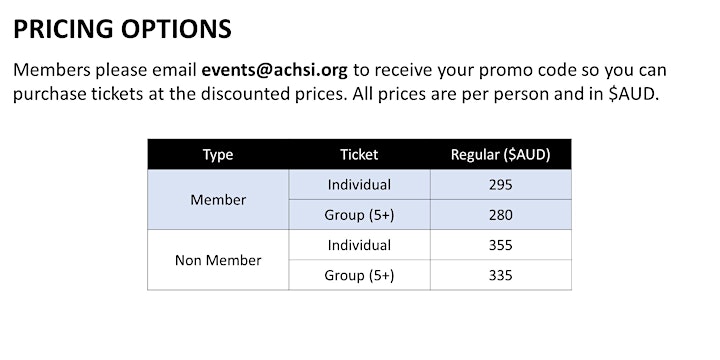Click the 335 price cell
This screenshot has height=360, width=720.
tap(501, 275)
